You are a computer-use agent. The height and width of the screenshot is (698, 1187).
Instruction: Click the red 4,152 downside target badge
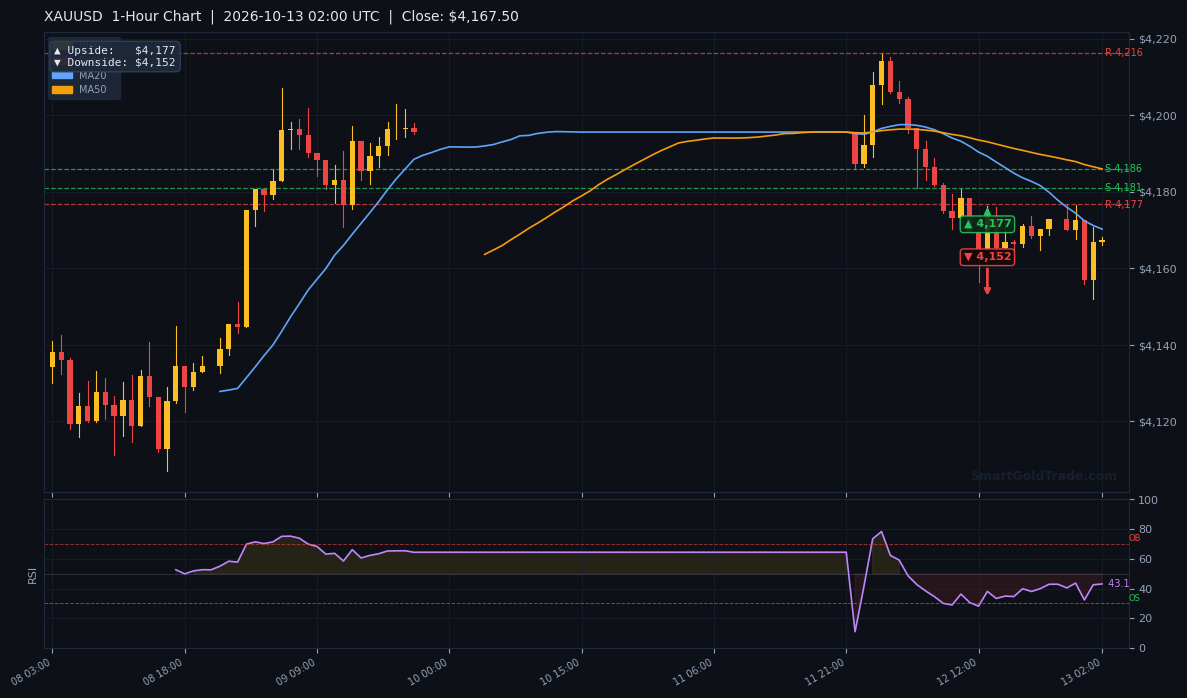point(987,257)
